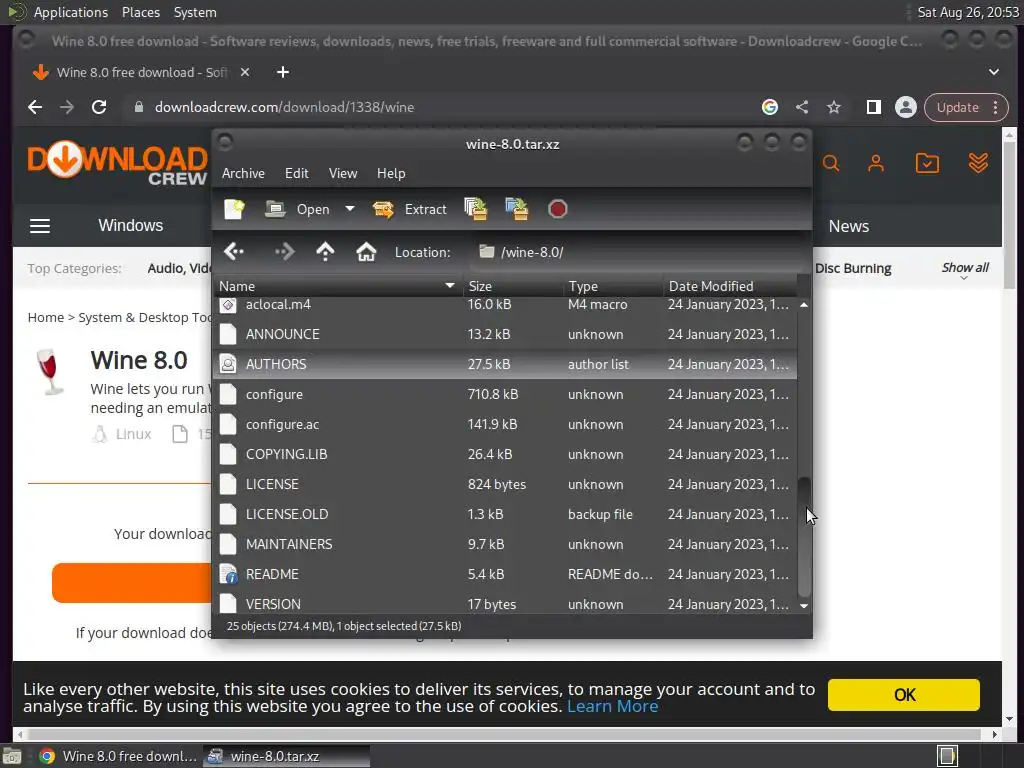Select the AUTHORS file
The image size is (1024, 768).
[x=505, y=364]
